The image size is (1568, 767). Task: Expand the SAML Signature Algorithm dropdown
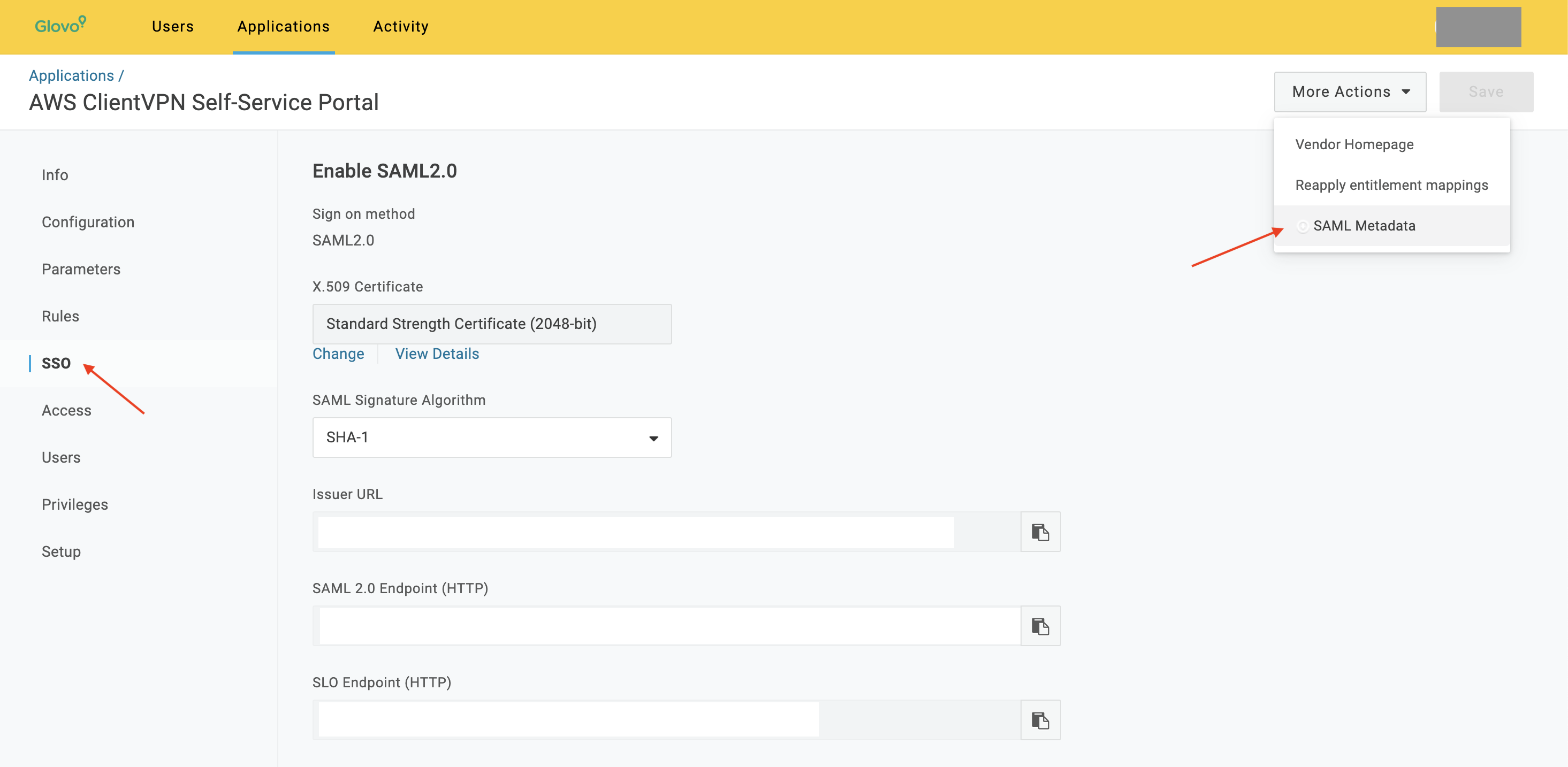coord(491,438)
